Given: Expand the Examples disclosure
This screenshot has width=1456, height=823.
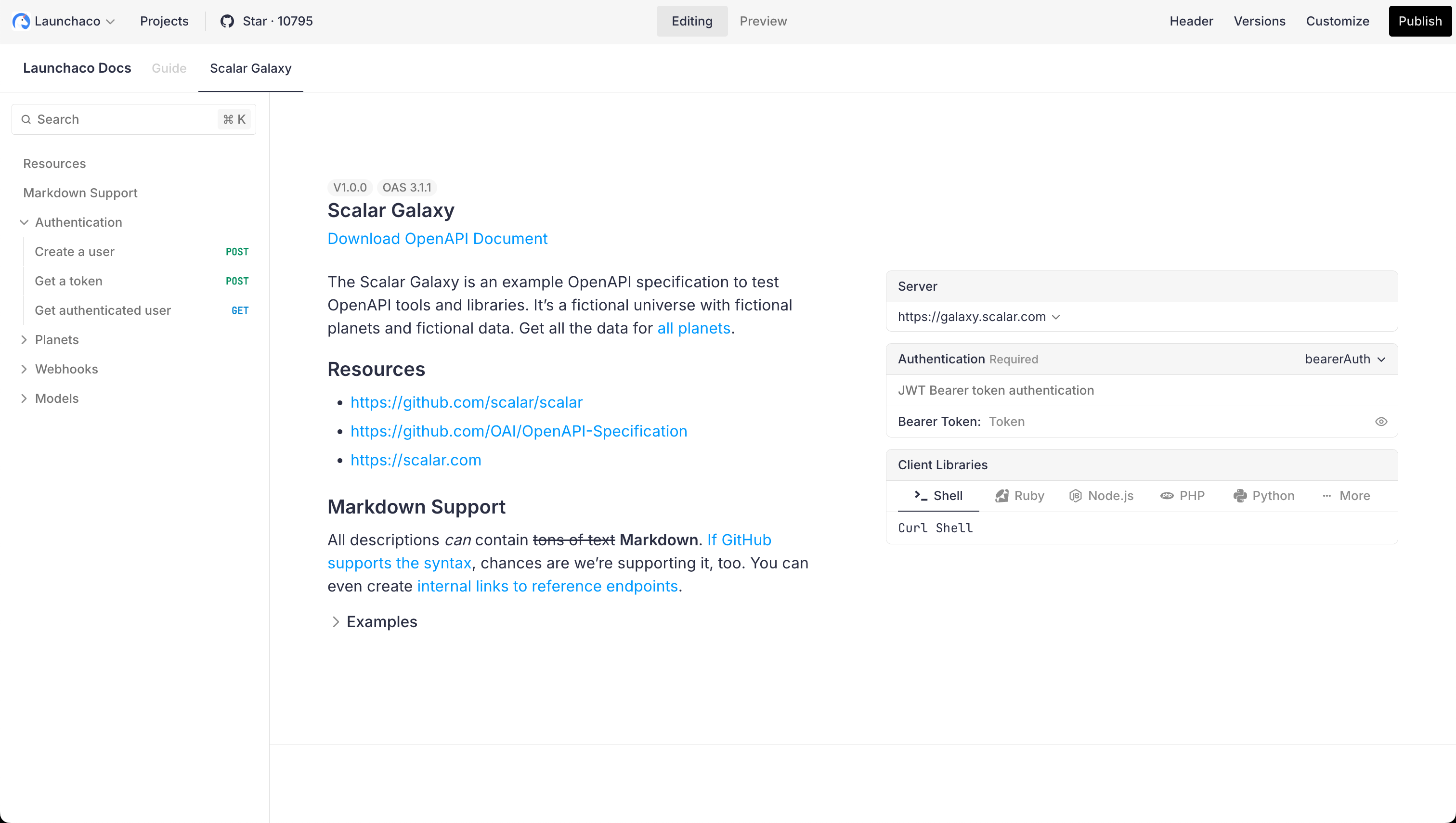Looking at the screenshot, I should click(374, 622).
